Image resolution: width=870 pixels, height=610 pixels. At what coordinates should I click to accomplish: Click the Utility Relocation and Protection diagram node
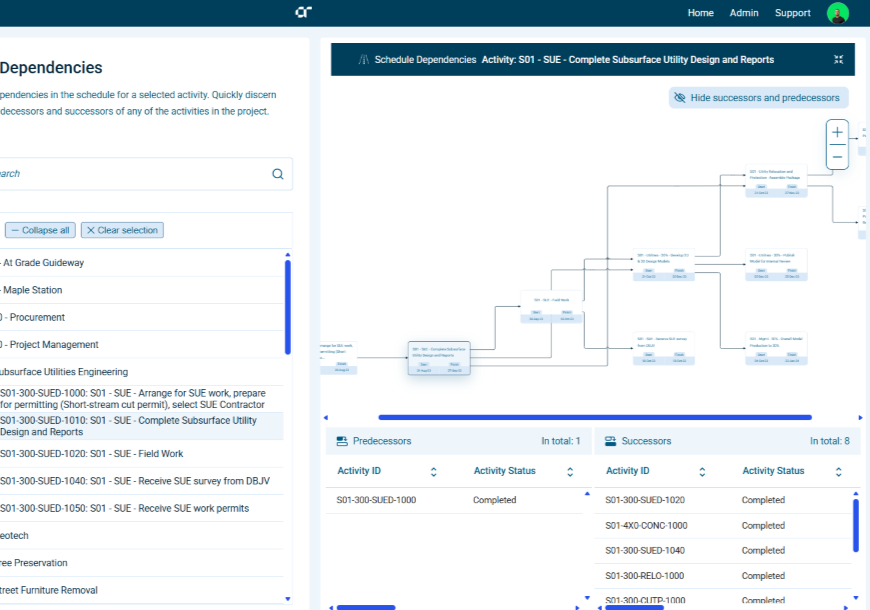pos(776,180)
